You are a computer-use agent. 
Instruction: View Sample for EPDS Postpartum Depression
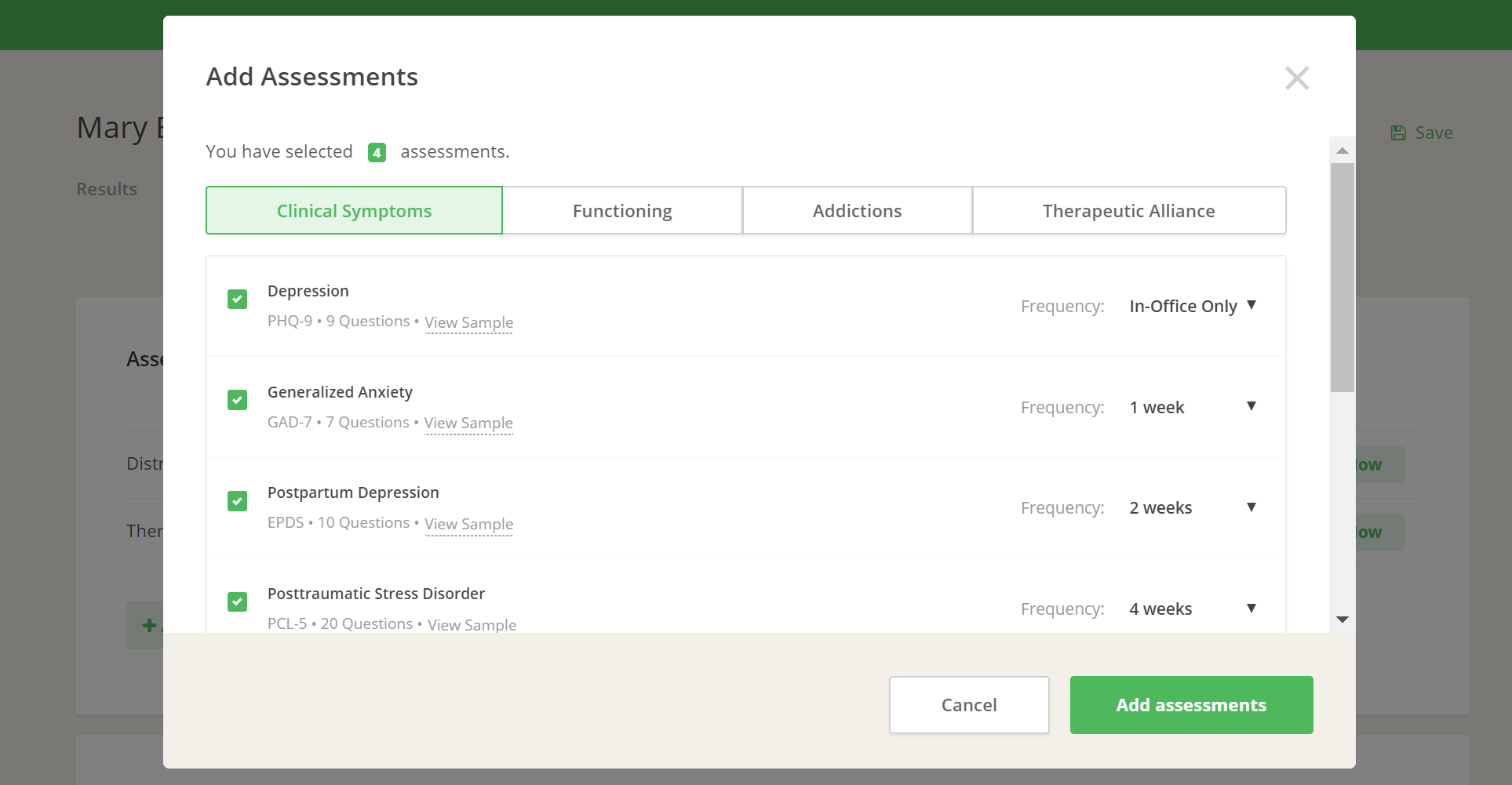click(x=468, y=524)
